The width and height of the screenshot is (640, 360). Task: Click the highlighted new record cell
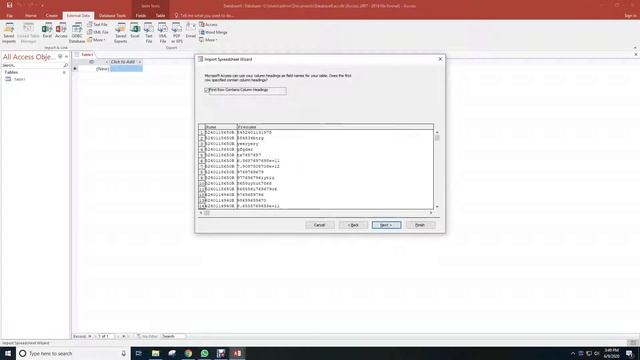click(126, 69)
